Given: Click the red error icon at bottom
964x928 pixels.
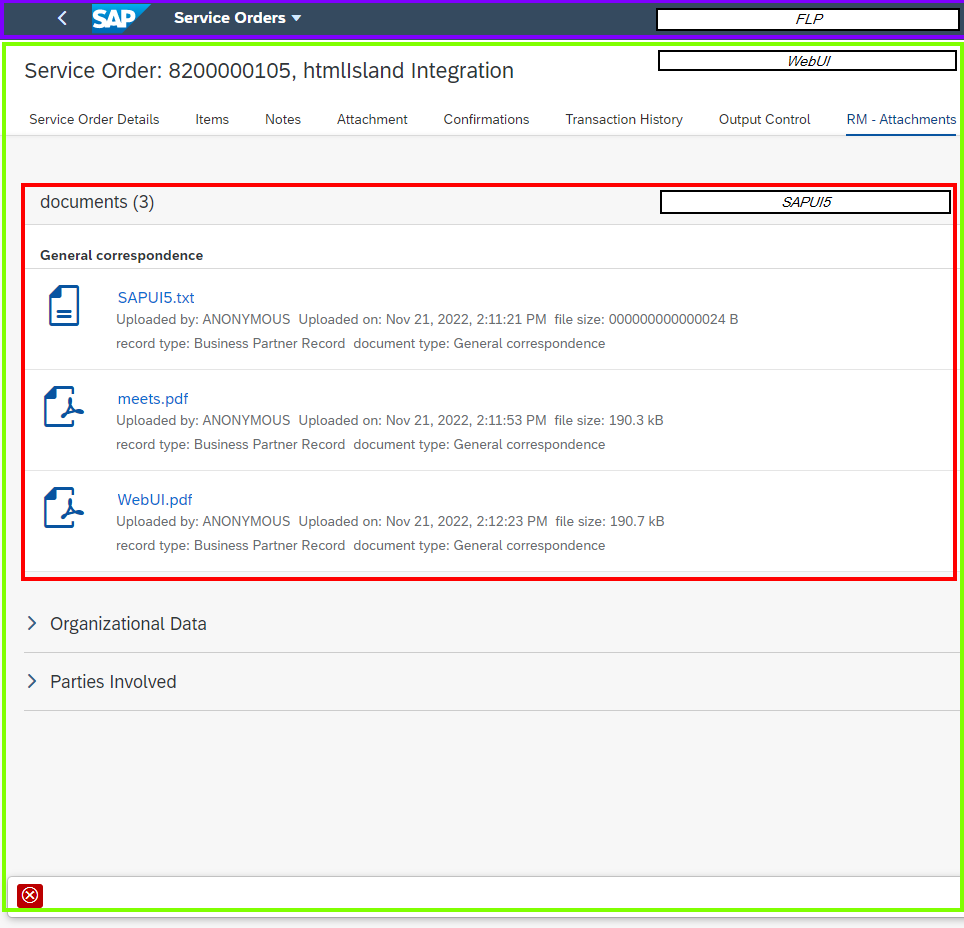Looking at the screenshot, I should [30, 895].
